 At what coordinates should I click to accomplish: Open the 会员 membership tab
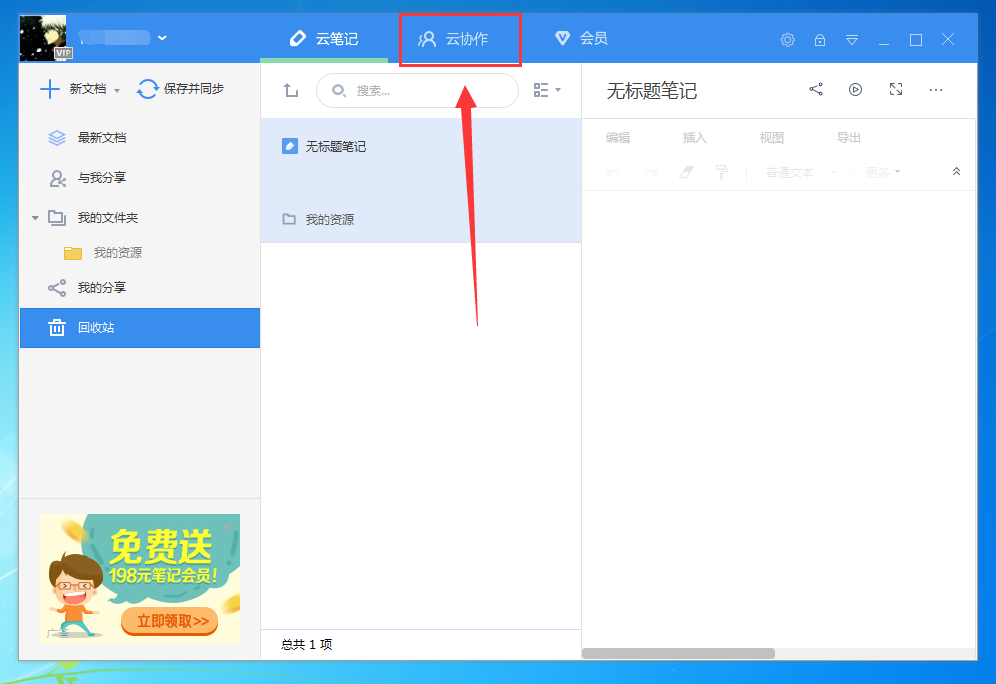pos(583,40)
